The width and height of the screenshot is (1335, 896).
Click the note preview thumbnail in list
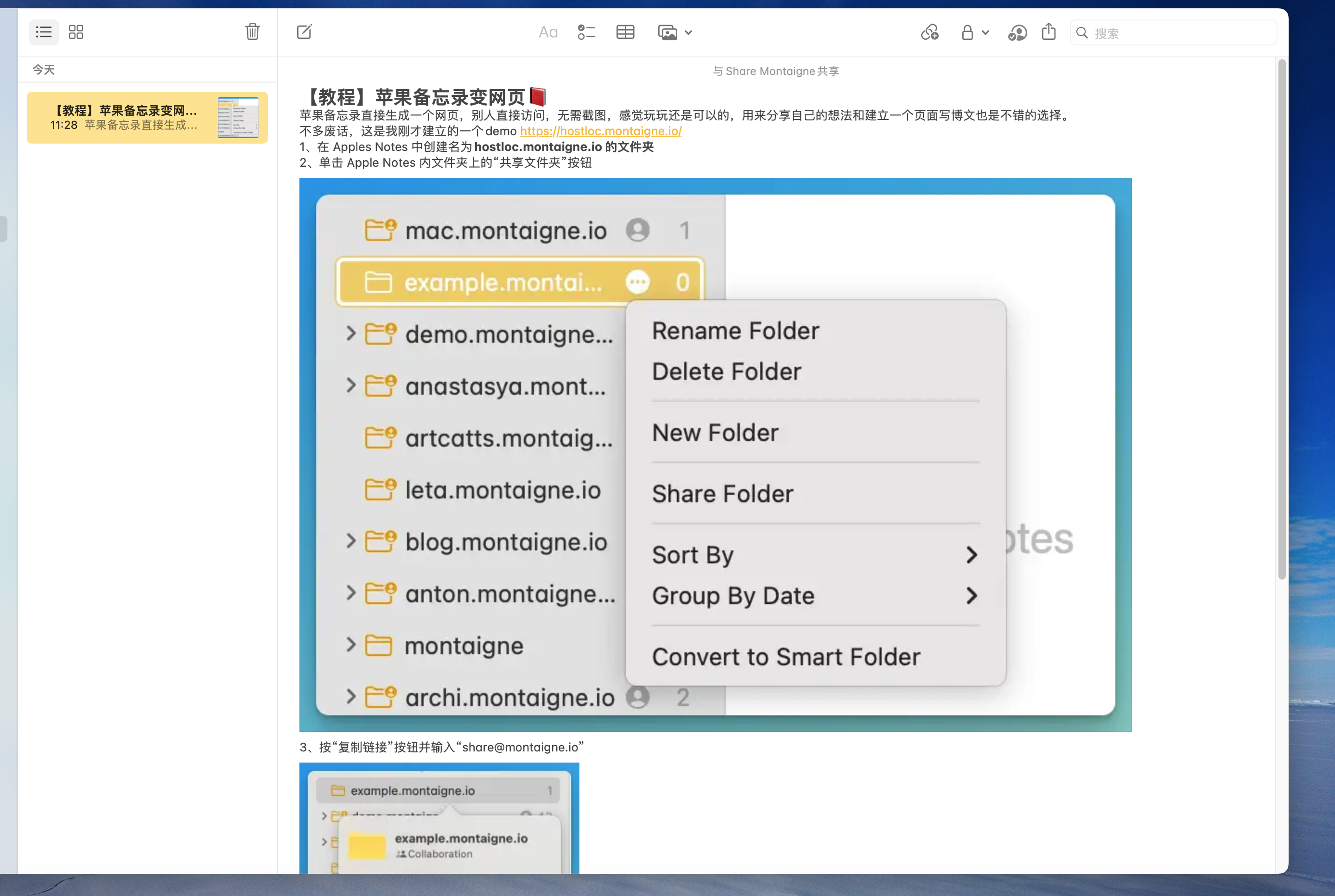(x=238, y=118)
